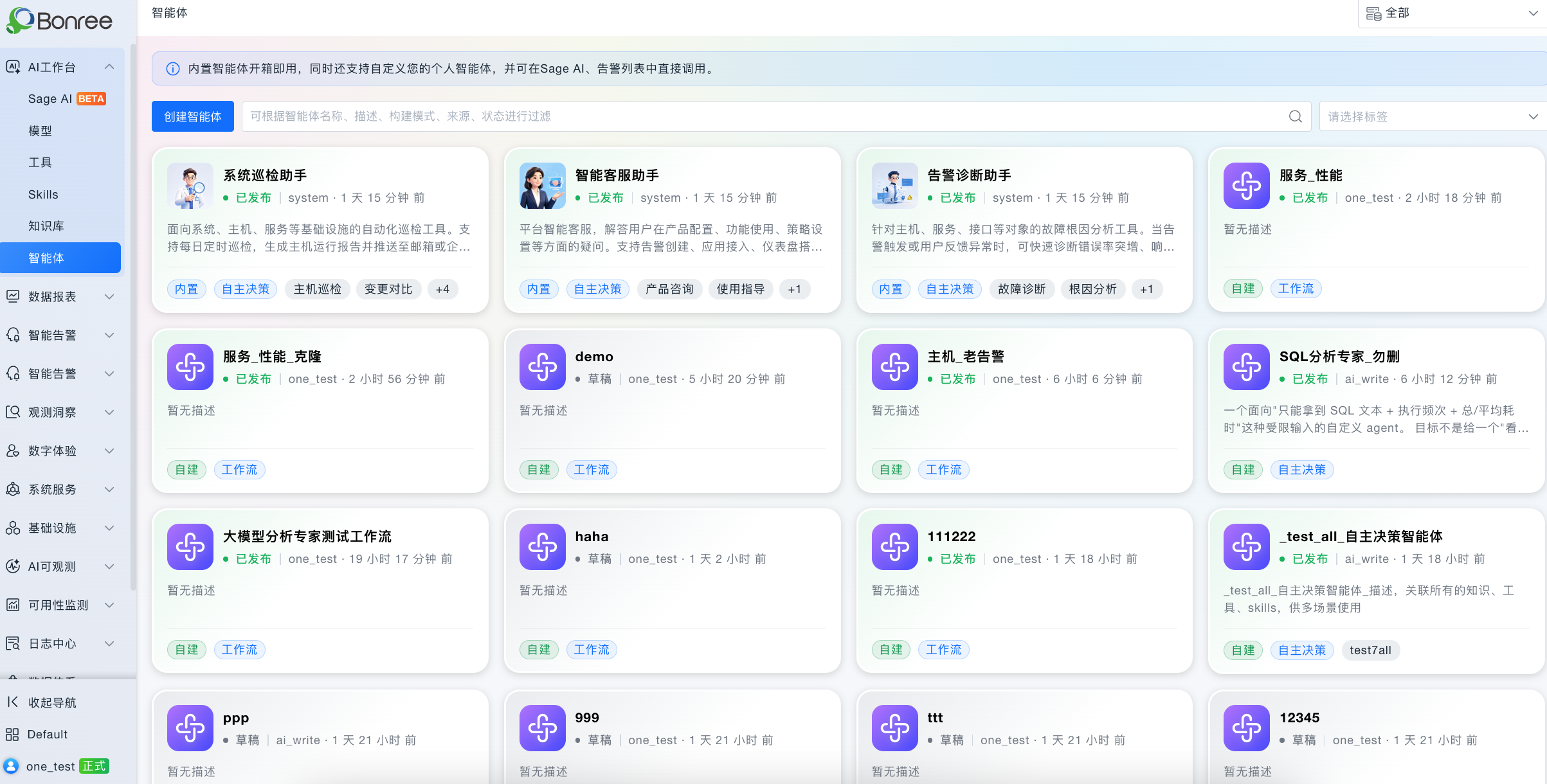Focus the agent filter search field
The height and width of the screenshot is (784, 1547).
pos(765,116)
